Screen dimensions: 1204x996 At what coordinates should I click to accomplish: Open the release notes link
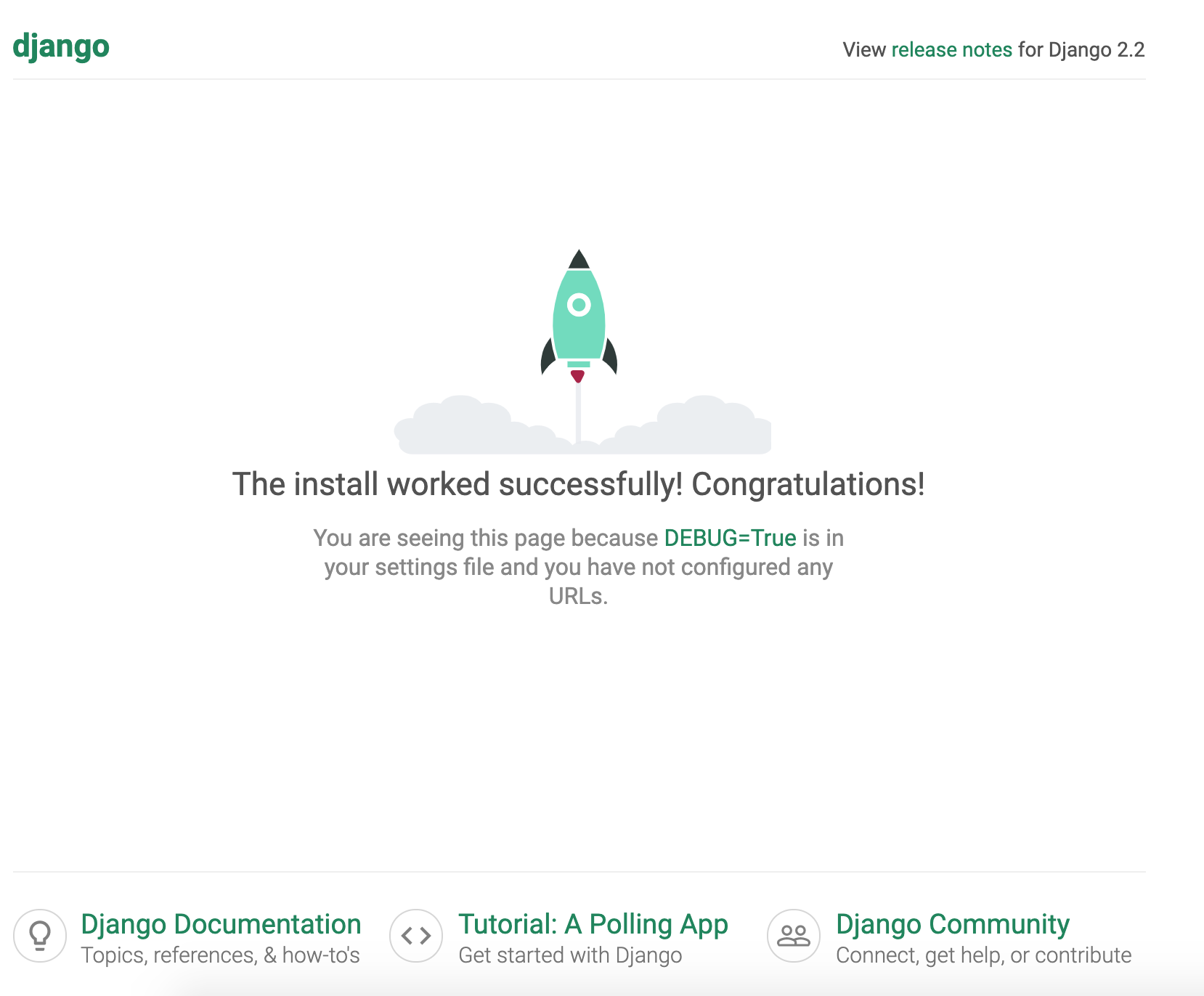(x=951, y=49)
